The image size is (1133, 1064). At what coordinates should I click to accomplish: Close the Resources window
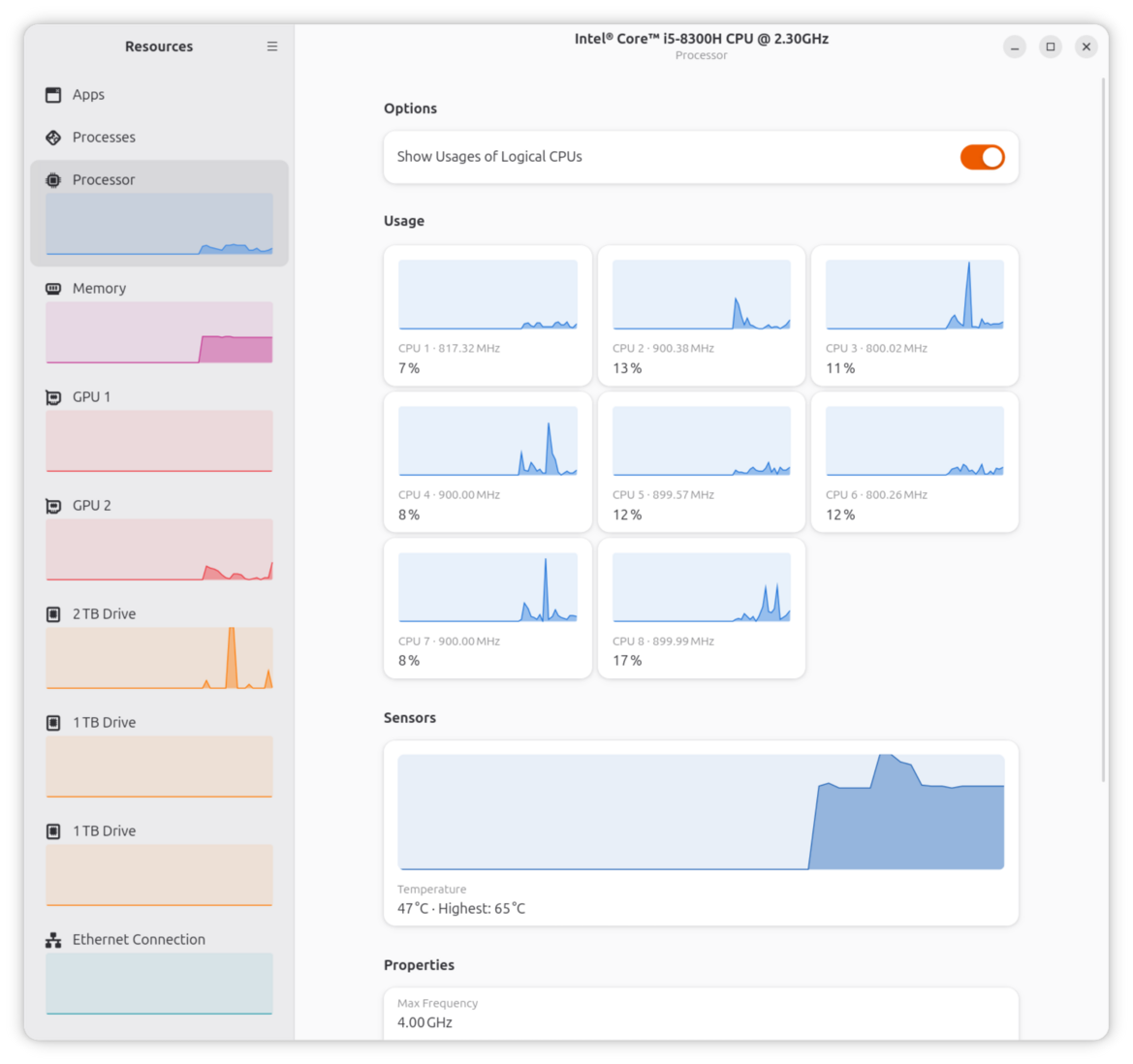(1086, 47)
